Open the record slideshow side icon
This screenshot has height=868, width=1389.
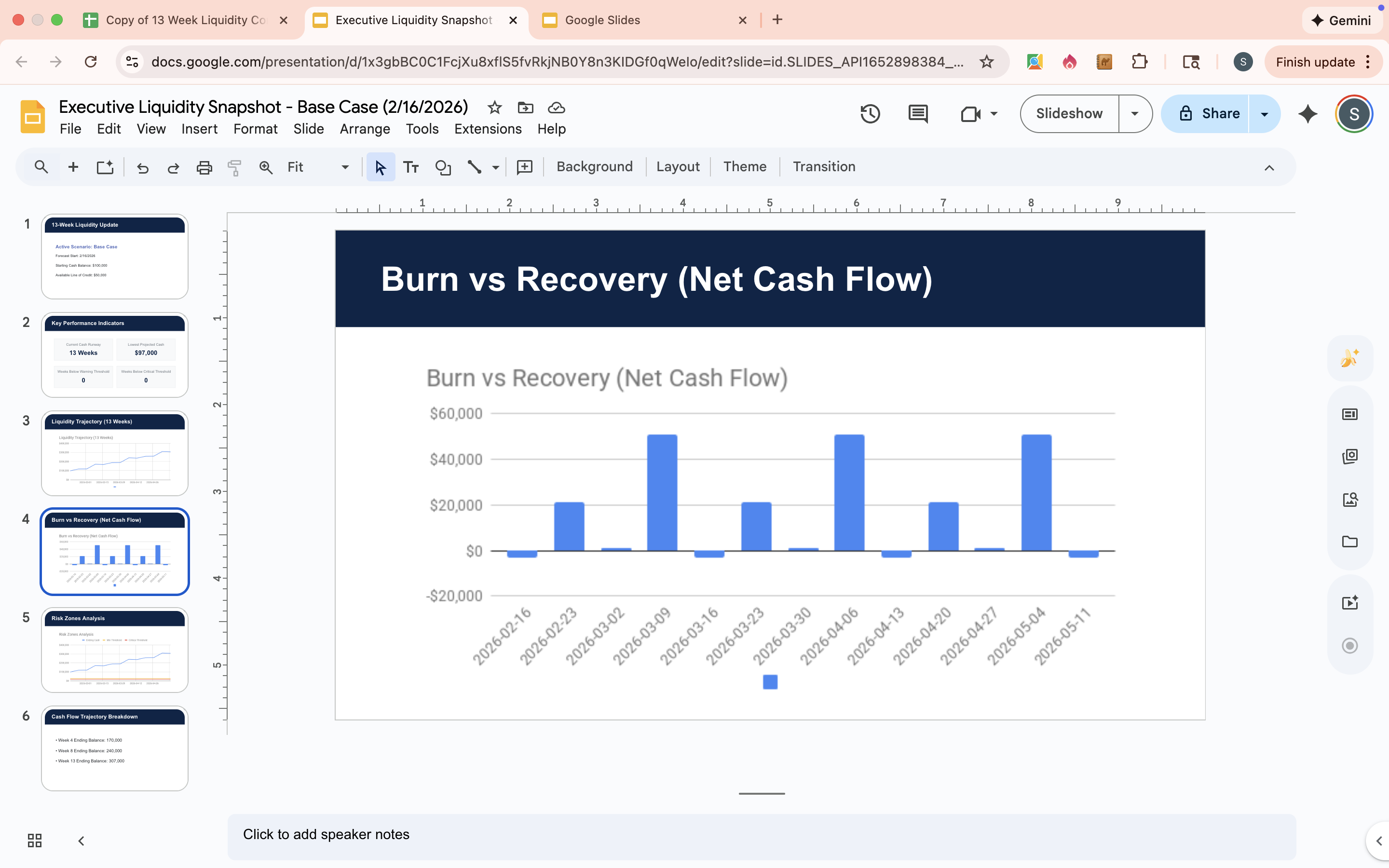(1349, 646)
